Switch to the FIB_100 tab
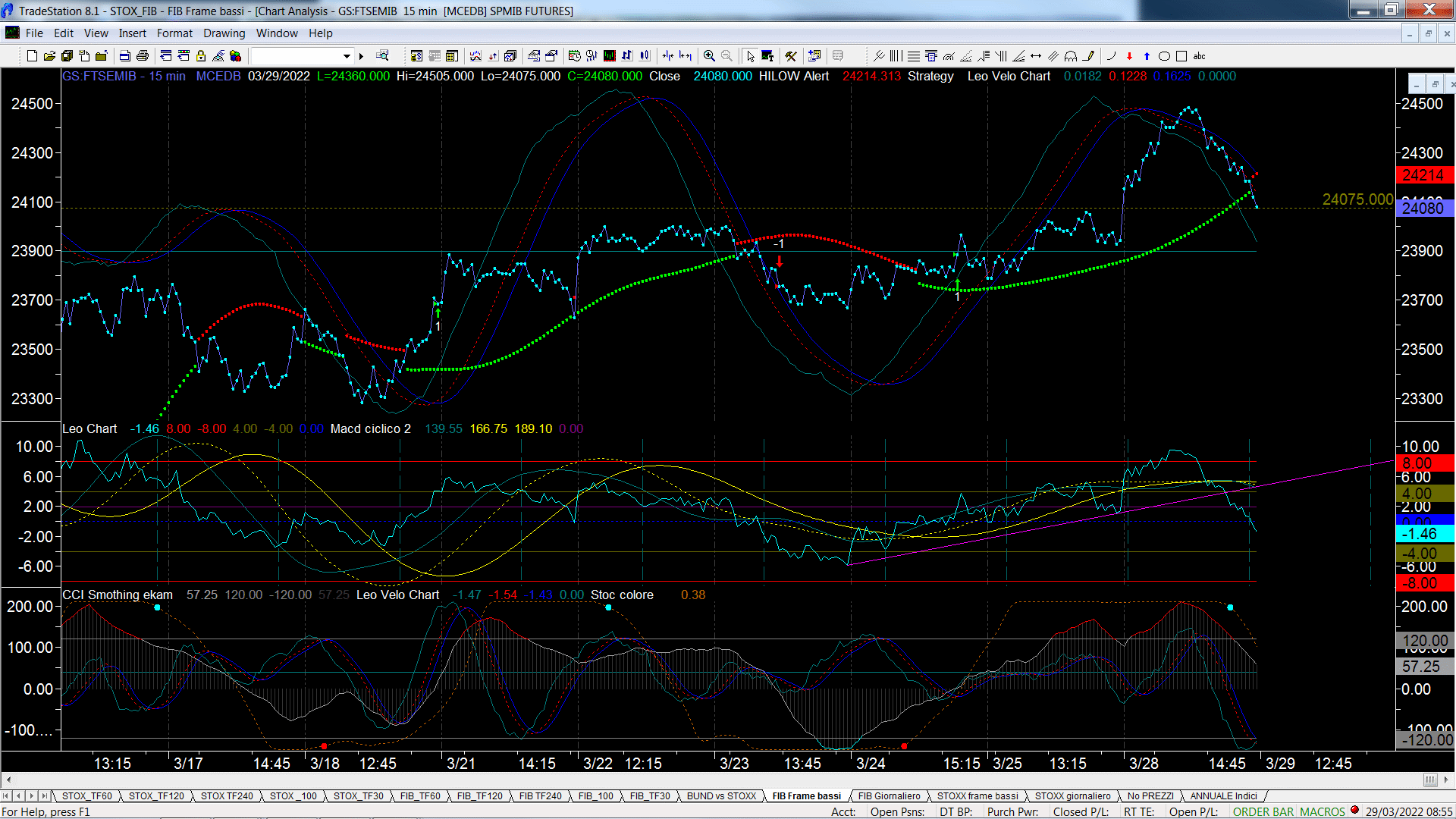Image resolution: width=1456 pixels, height=819 pixels. click(x=595, y=796)
